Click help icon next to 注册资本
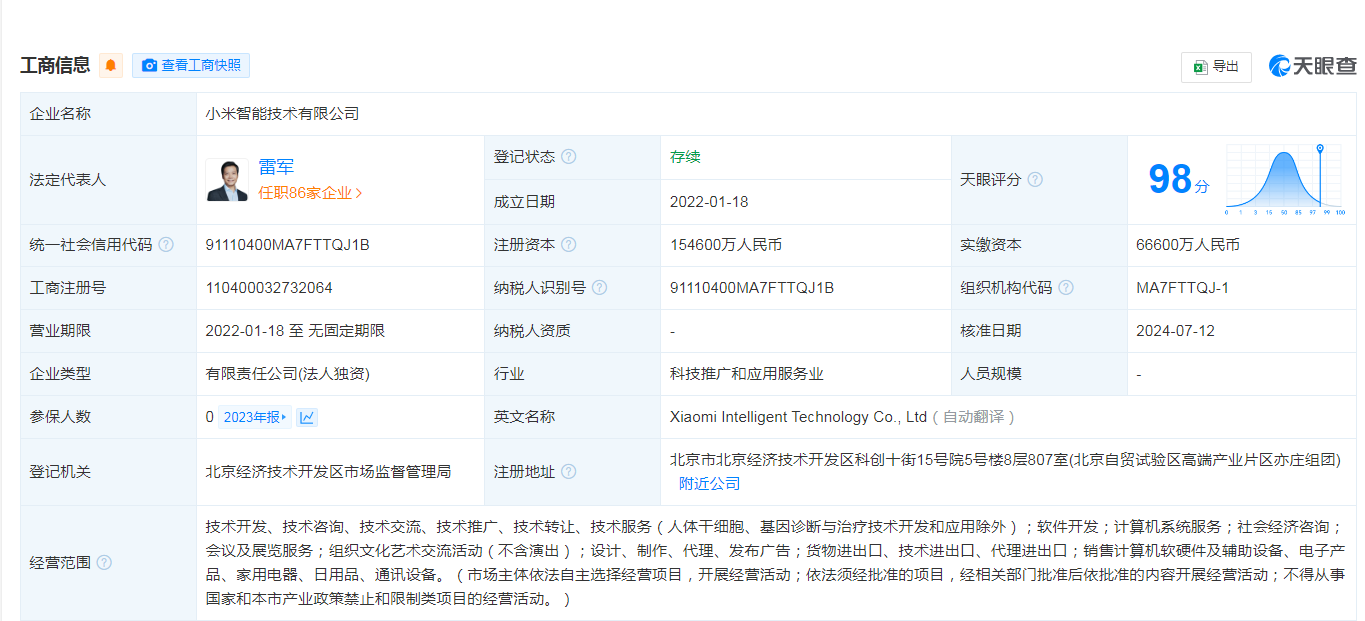This screenshot has height=621, width=1365. pos(568,245)
